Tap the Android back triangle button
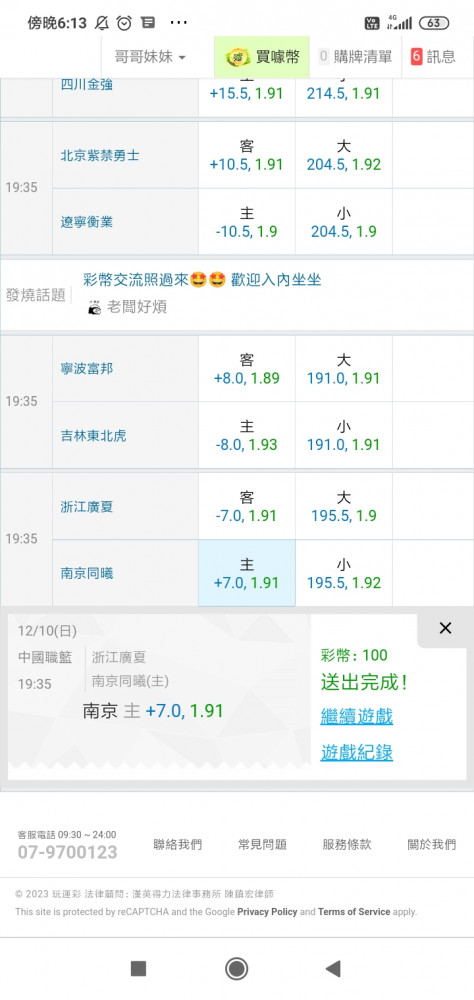The width and height of the screenshot is (474, 1000). click(x=333, y=969)
